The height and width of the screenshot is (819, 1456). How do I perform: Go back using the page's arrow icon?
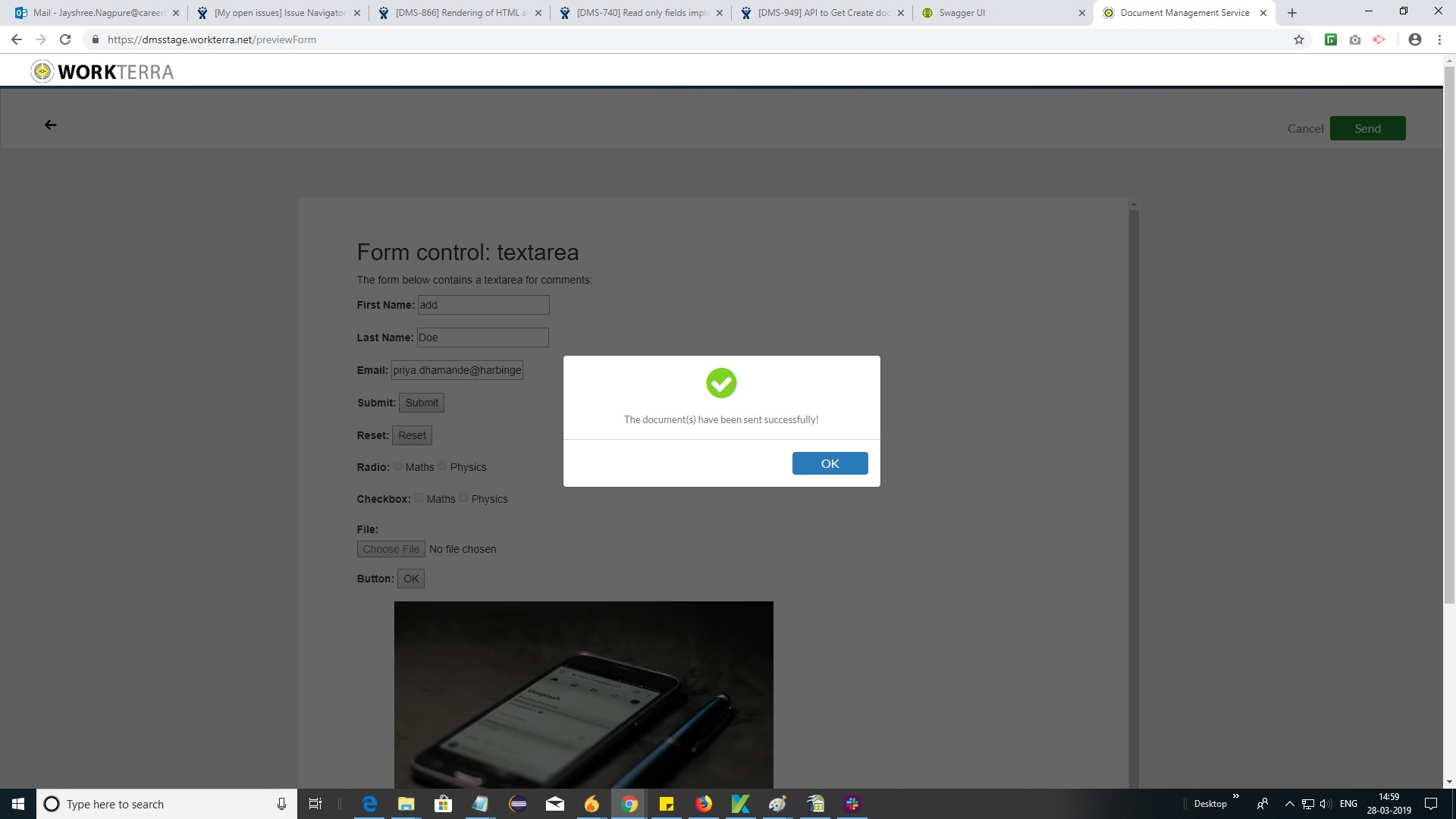click(x=51, y=125)
